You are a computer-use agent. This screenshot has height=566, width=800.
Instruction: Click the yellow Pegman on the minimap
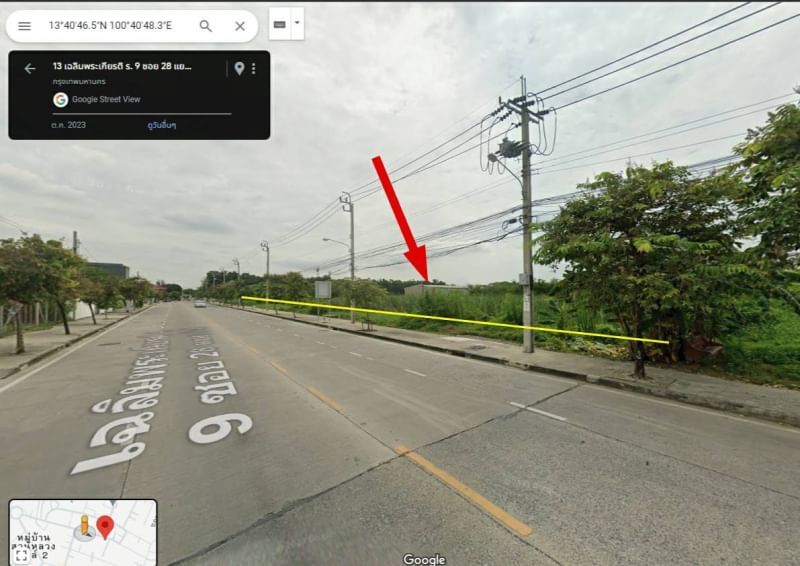point(85,526)
